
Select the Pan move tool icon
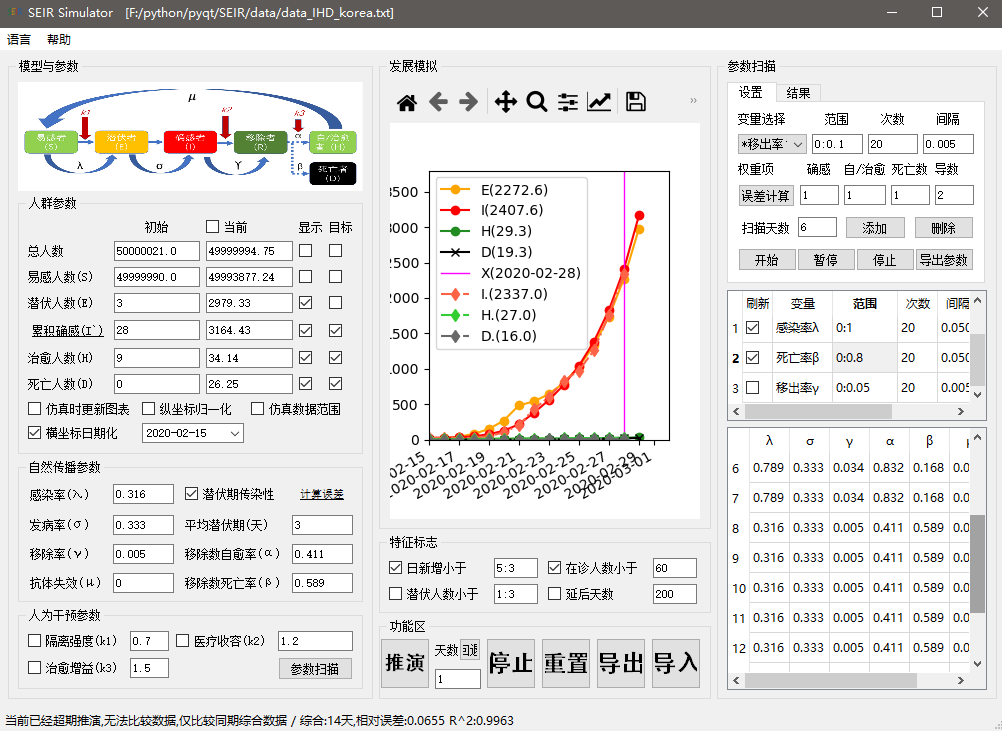point(506,102)
